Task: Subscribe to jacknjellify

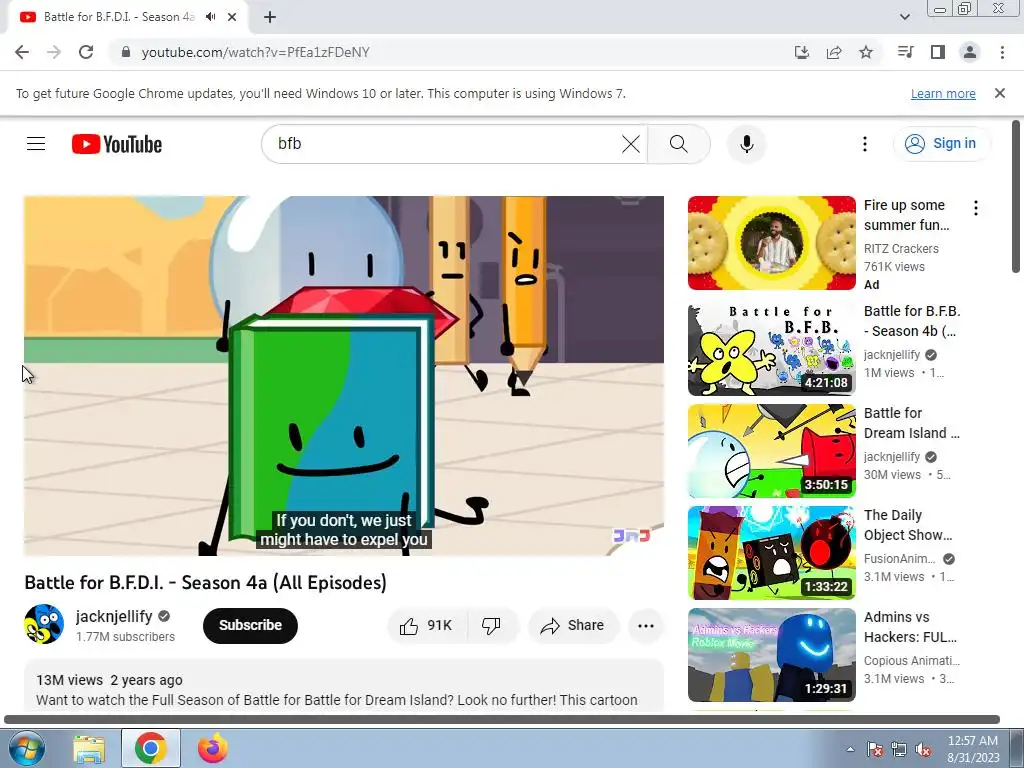Action: [250, 626]
